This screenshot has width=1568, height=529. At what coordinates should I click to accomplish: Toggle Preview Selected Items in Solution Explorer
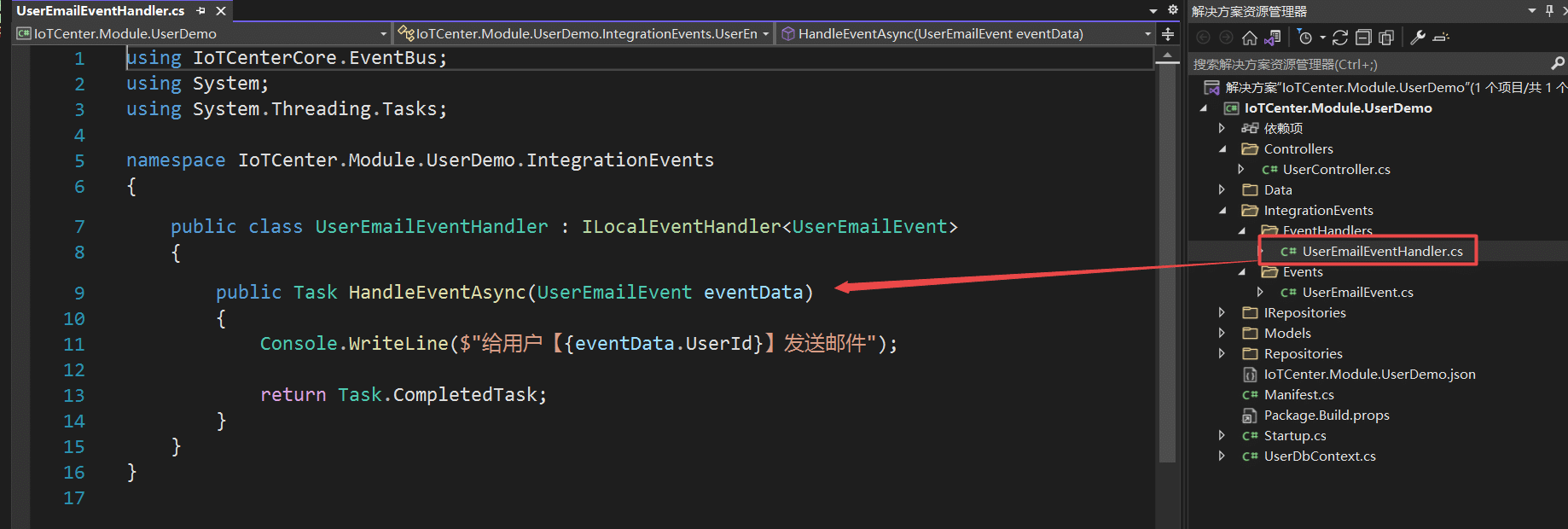1442,38
